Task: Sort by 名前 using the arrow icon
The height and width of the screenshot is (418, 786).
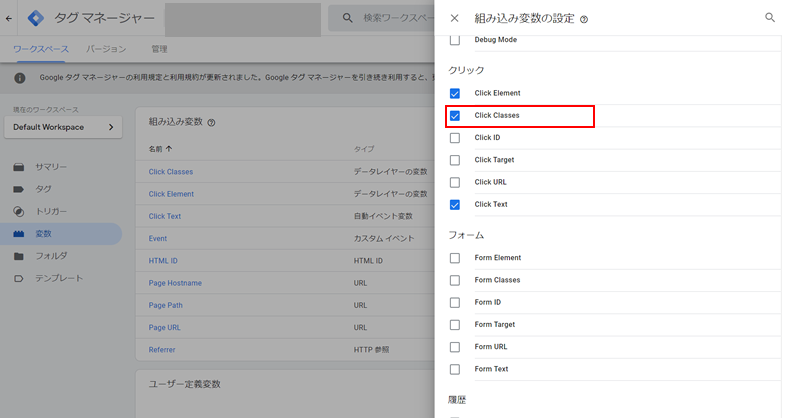Action: click(x=169, y=149)
